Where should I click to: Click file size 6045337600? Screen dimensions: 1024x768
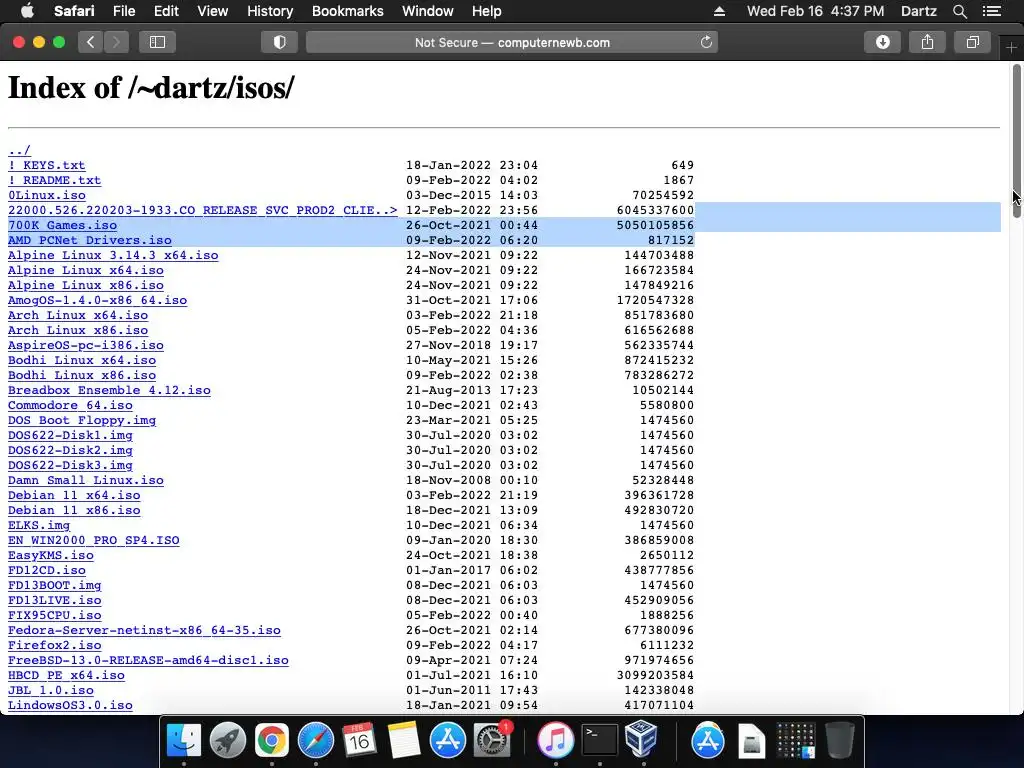(655, 210)
